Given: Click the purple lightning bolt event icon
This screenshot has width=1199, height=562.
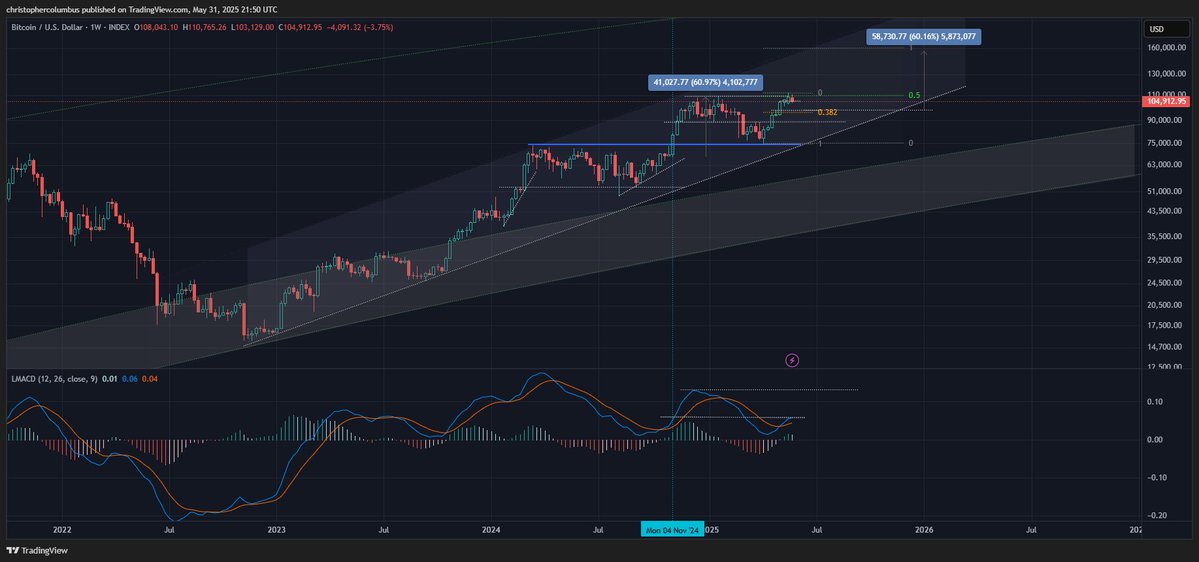Looking at the screenshot, I should tap(792, 359).
